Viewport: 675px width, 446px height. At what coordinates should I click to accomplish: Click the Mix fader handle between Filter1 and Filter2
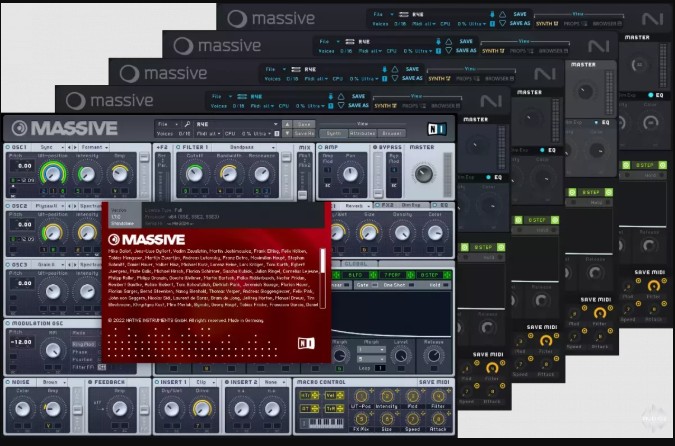pyautogui.click(x=303, y=195)
